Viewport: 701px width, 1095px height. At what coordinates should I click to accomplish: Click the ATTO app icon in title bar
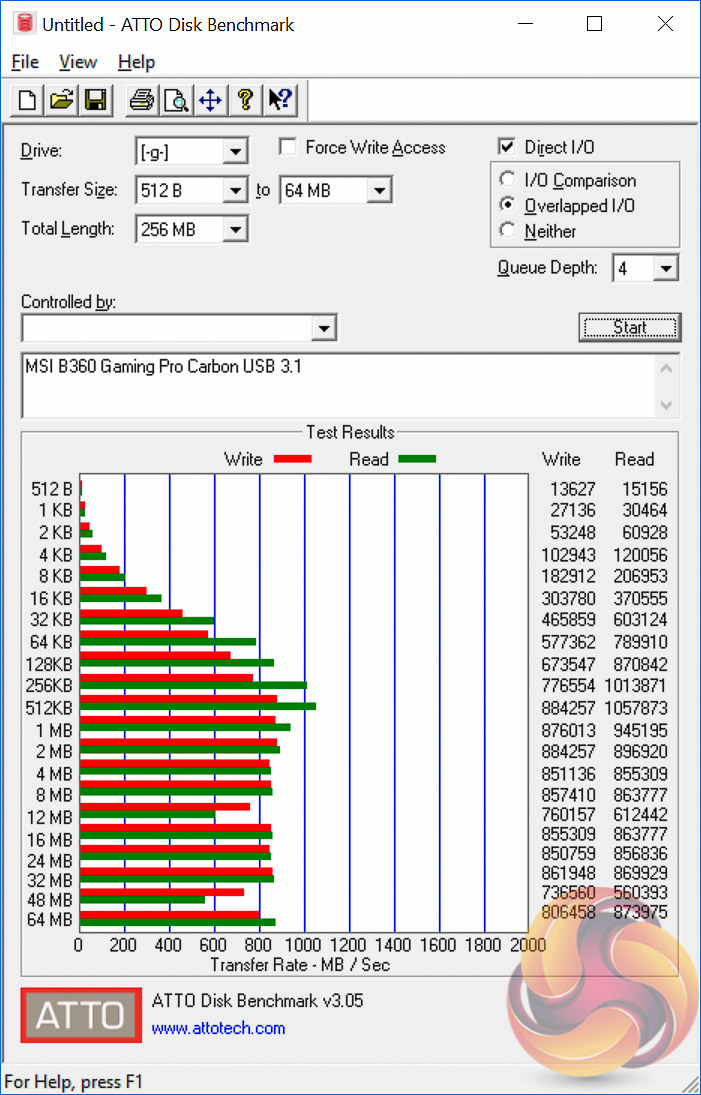pyautogui.click(x=24, y=24)
